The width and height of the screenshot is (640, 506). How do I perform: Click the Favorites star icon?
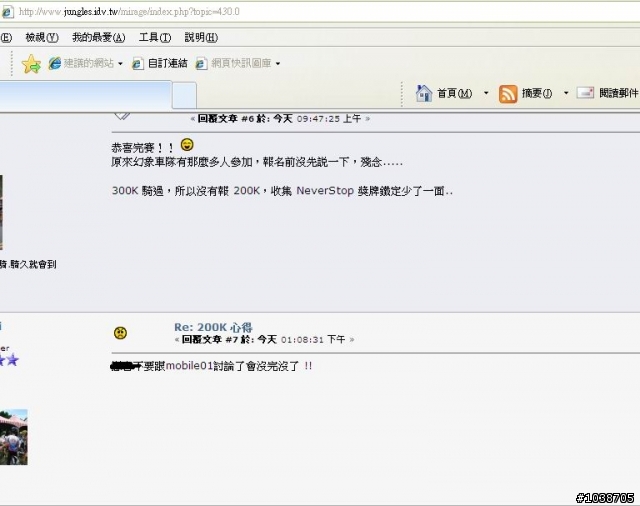point(31,64)
